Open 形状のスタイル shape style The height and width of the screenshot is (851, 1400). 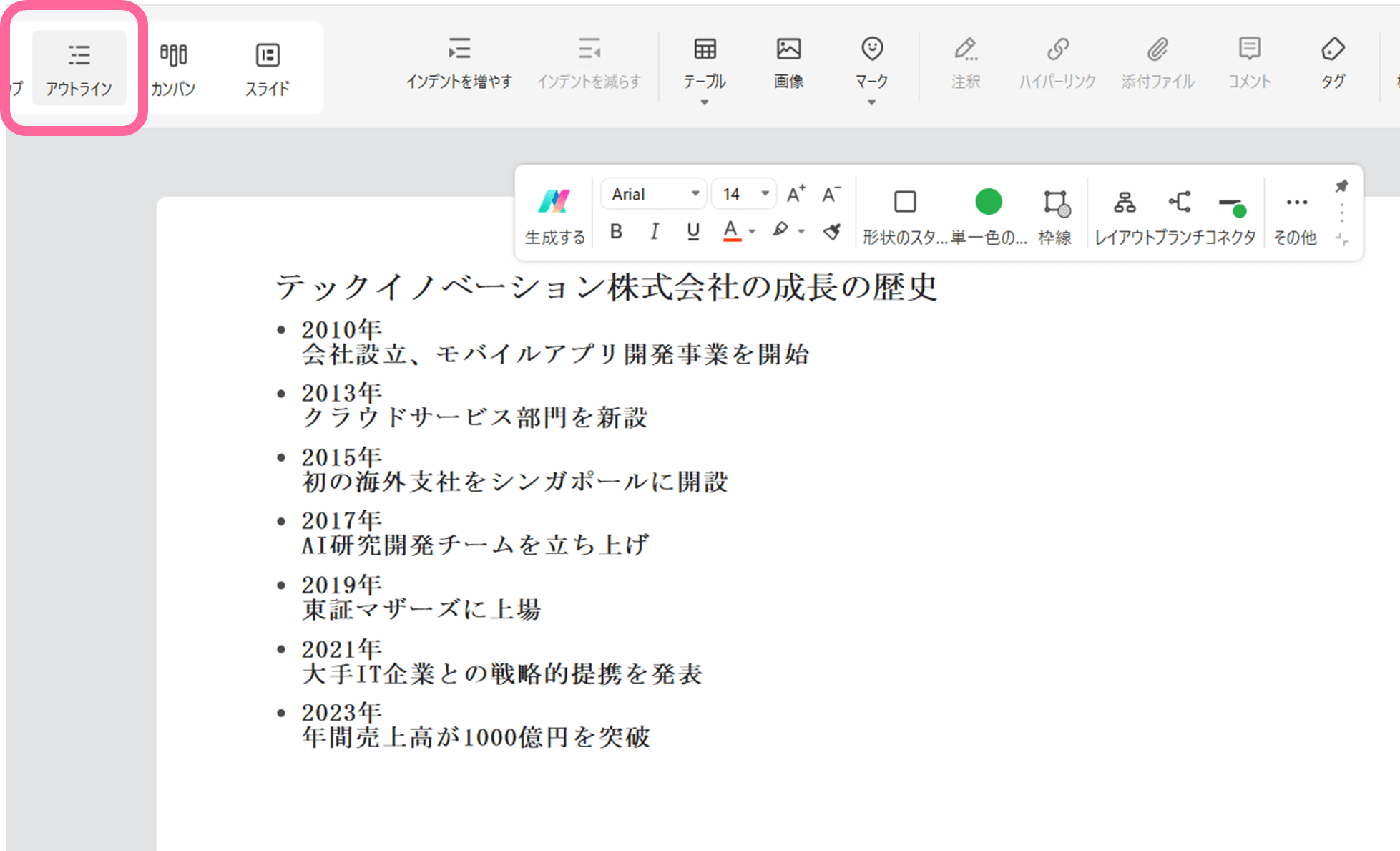(x=905, y=217)
